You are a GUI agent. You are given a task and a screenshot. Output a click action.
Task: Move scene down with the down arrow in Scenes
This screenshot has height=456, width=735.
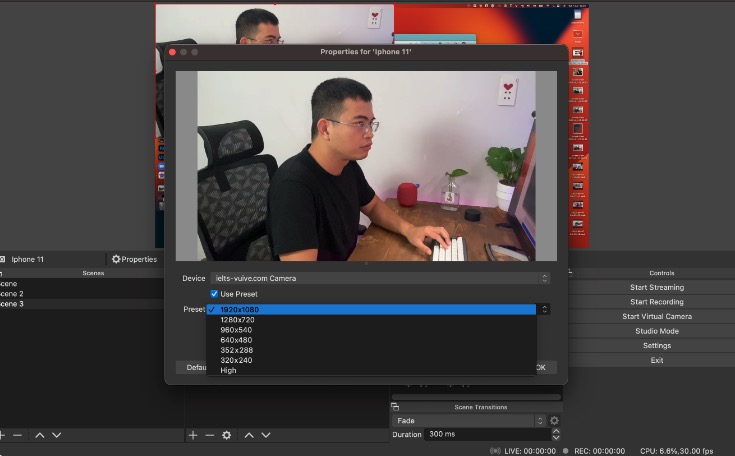(x=57, y=435)
